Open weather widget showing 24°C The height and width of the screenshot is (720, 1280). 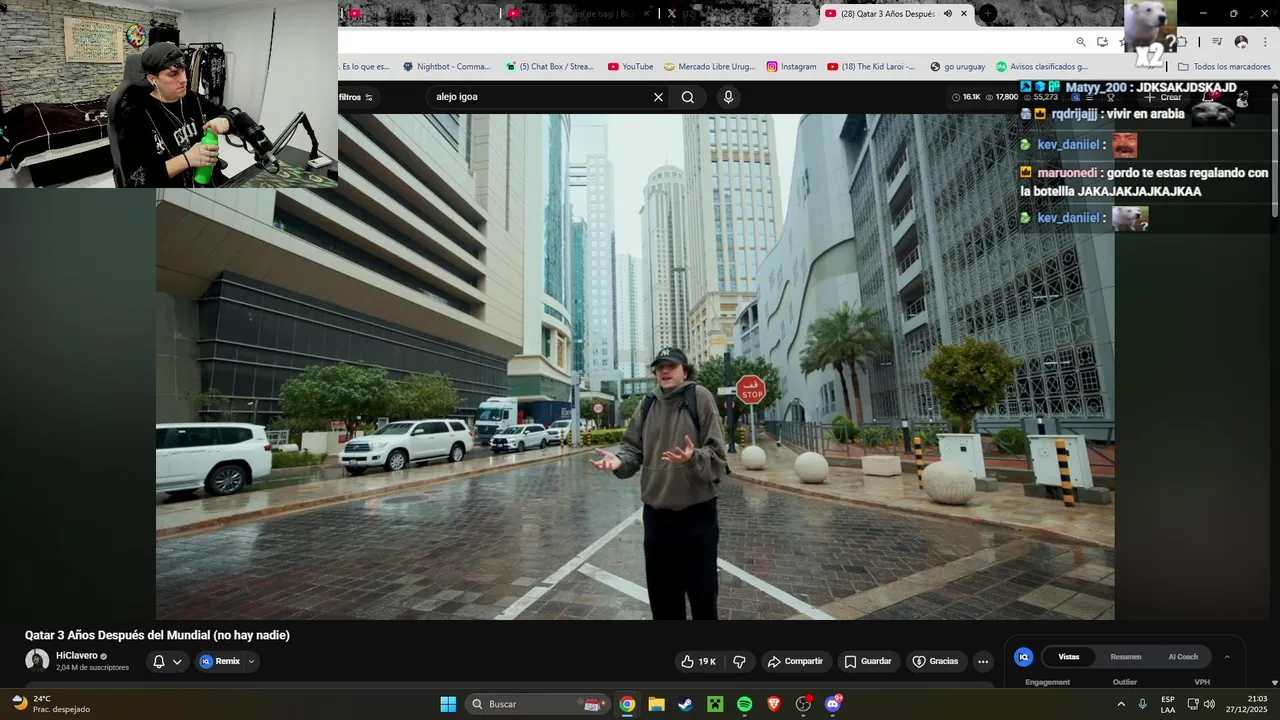[x=51, y=704]
